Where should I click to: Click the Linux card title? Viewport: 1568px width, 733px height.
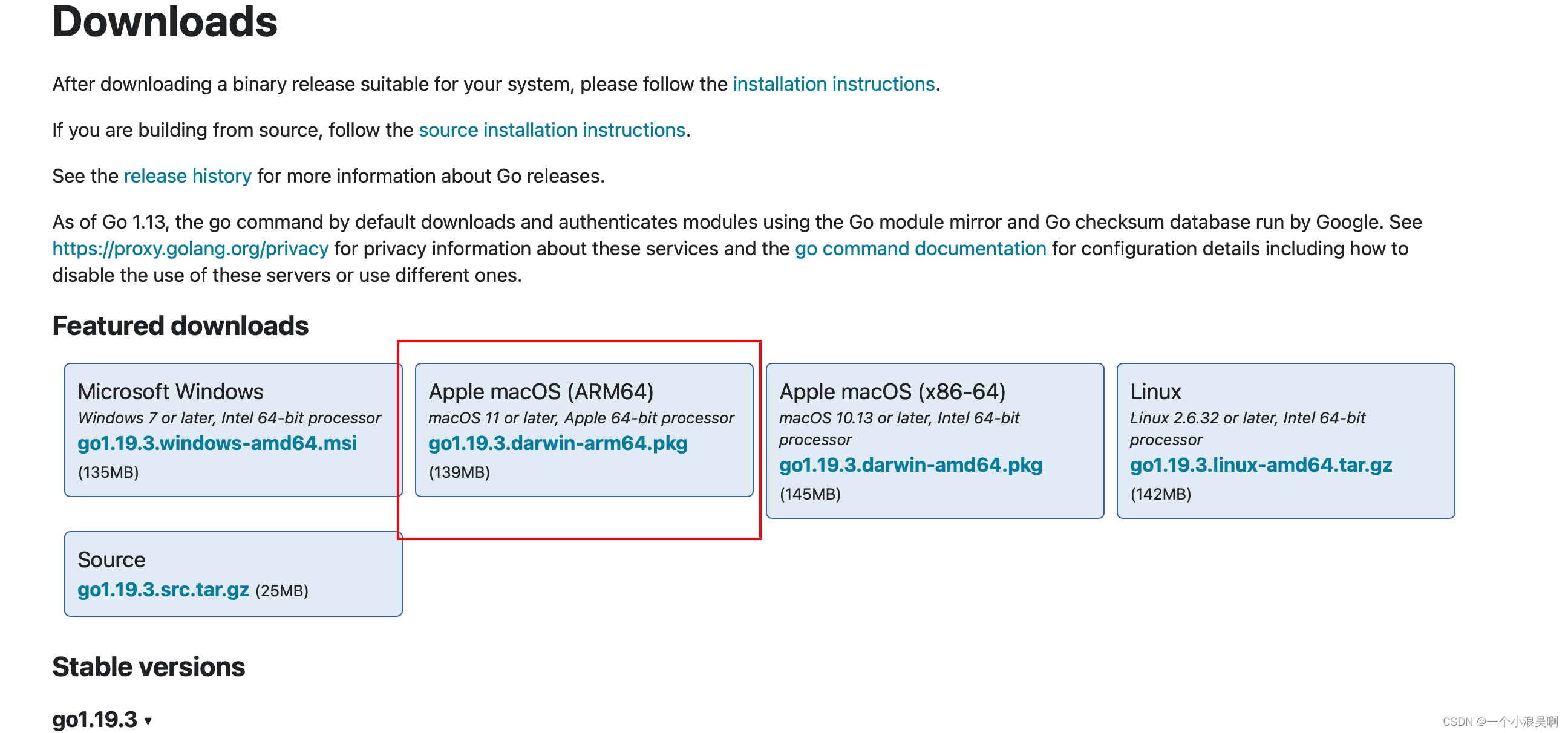[1155, 392]
